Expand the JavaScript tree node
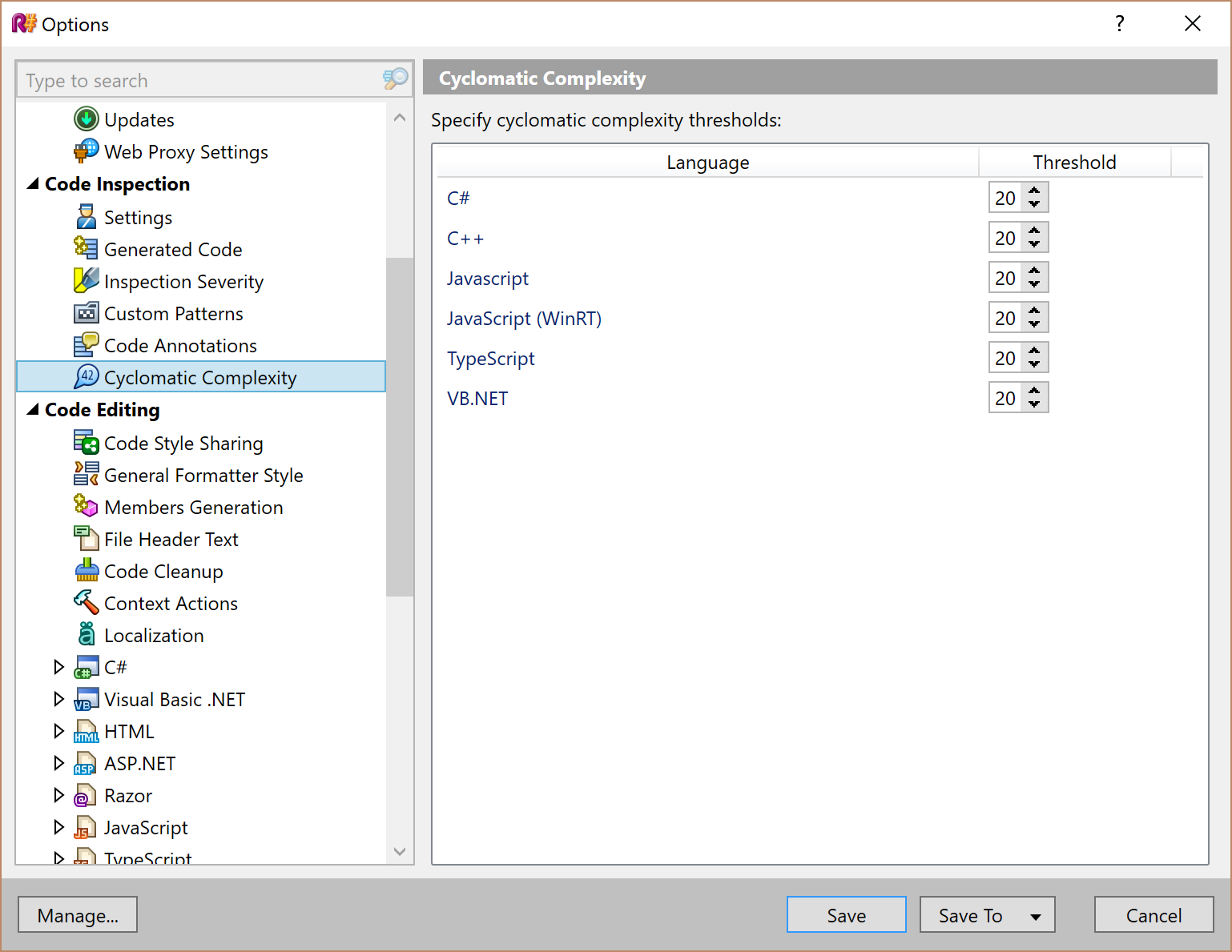Viewport: 1232px width, 952px height. coord(58,827)
